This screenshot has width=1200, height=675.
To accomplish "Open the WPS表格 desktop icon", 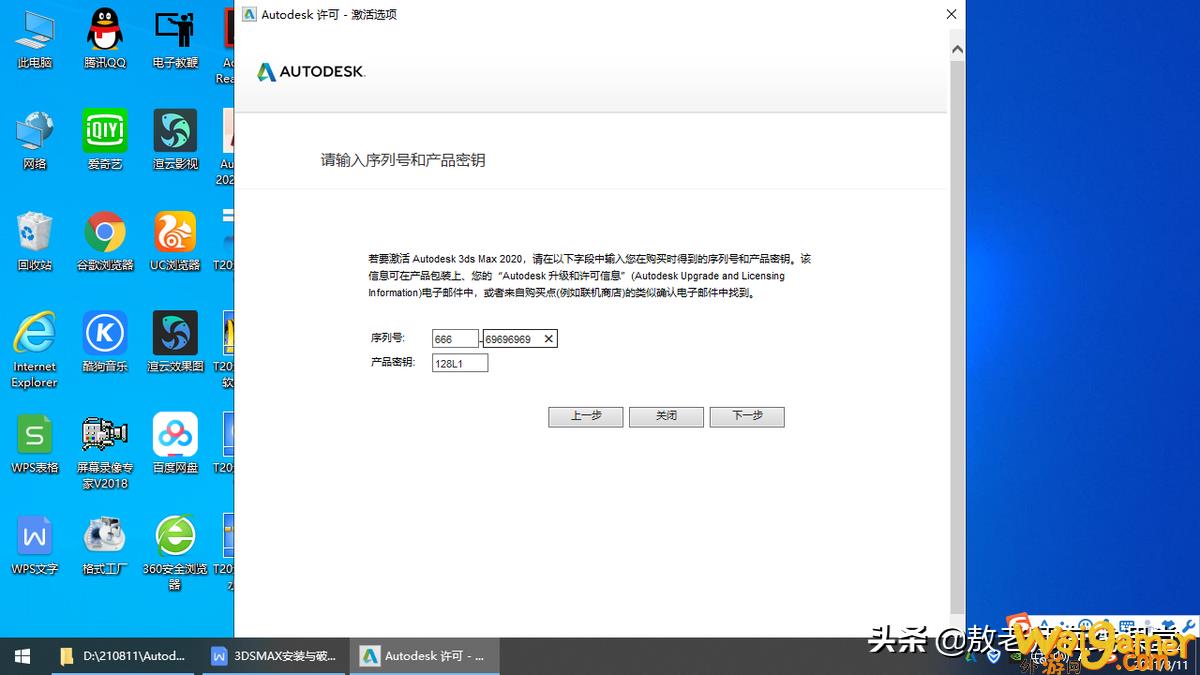I will 35,443.
